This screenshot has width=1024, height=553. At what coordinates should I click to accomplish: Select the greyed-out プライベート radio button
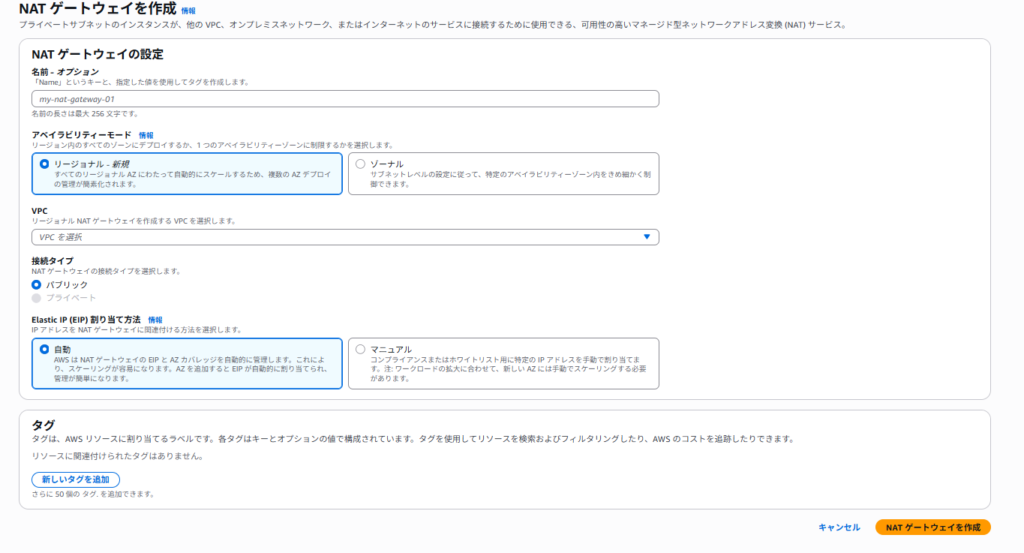pyautogui.click(x=37, y=298)
